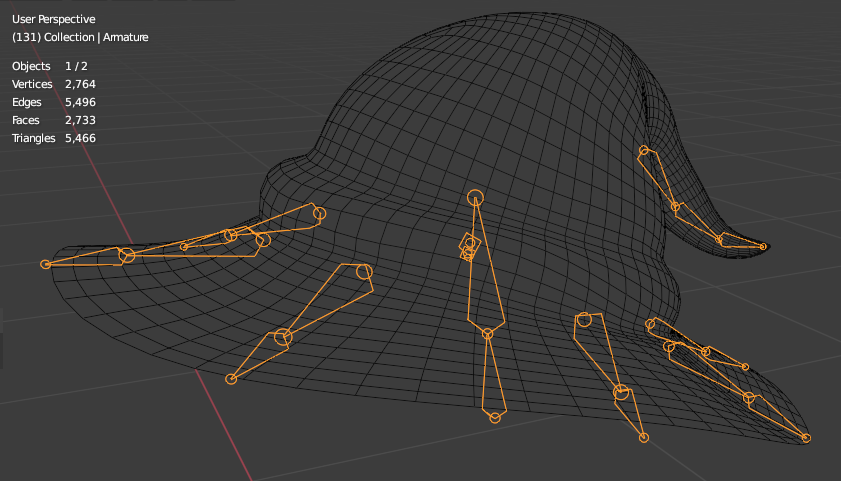Click the "(131) Collection | Armature" overlay text
The width and height of the screenshot is (841, 481).
click(x=80, y=37)
